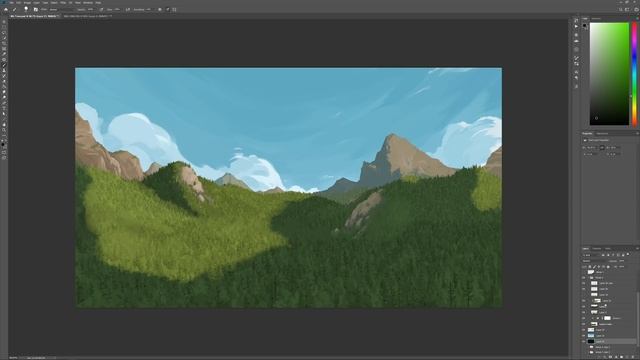Toggle lock position for layer
Image resolution: width=640 pixels, height=360 pixels.
(599, 267)
